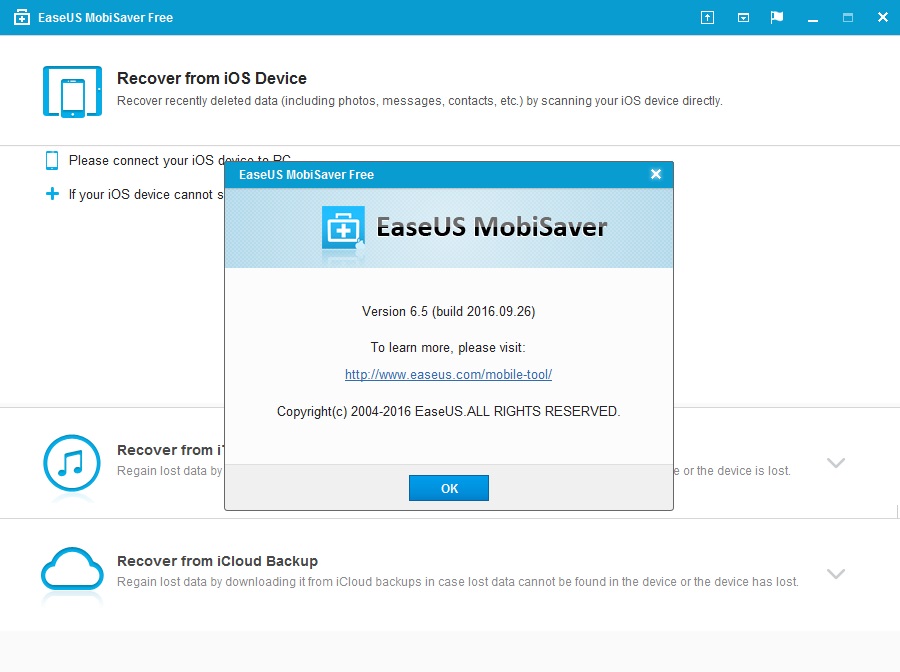Open the title bar dropdown menu icon
The width and height of the screenshot is (900, 672).
click(x=743, y=18)
